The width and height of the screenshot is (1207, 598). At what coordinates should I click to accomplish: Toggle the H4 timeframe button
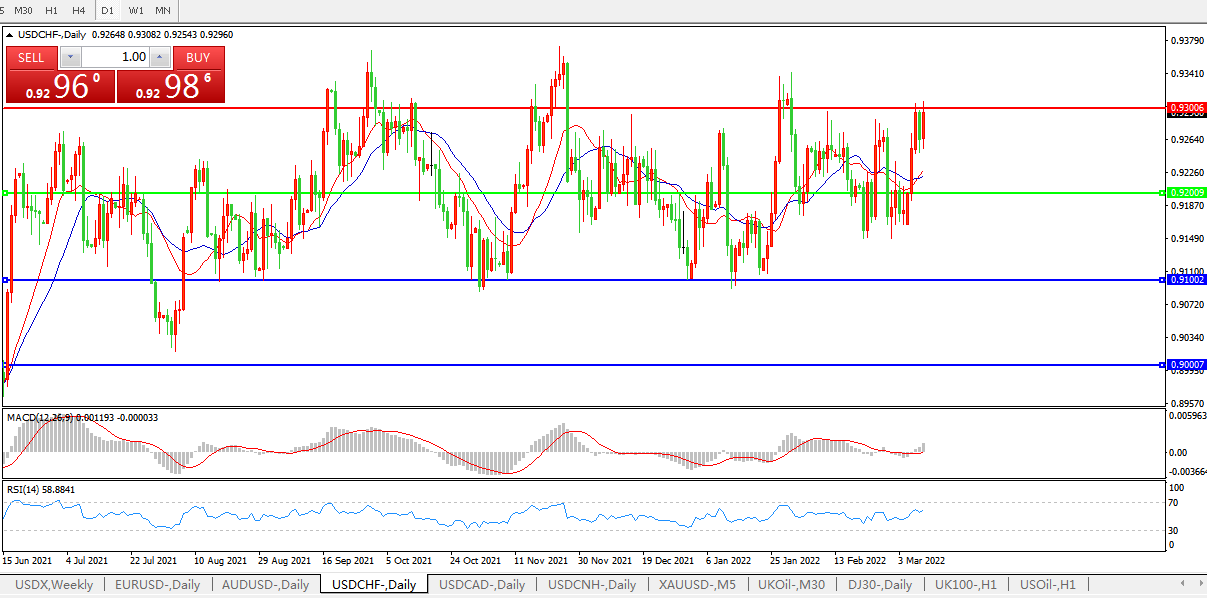(78, 10)
